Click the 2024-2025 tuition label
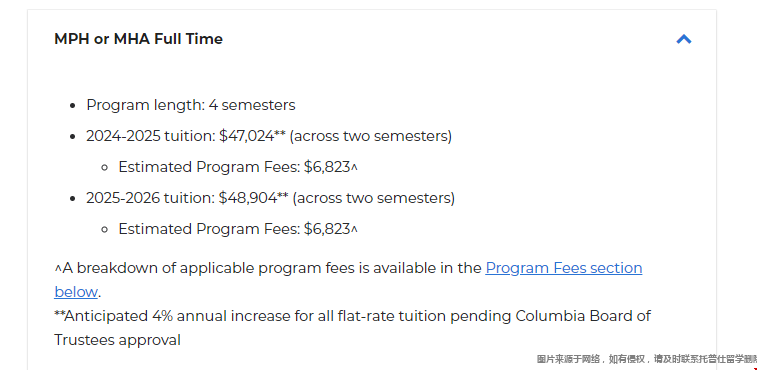Screen dimensions: 757x370 coord(151,136)
